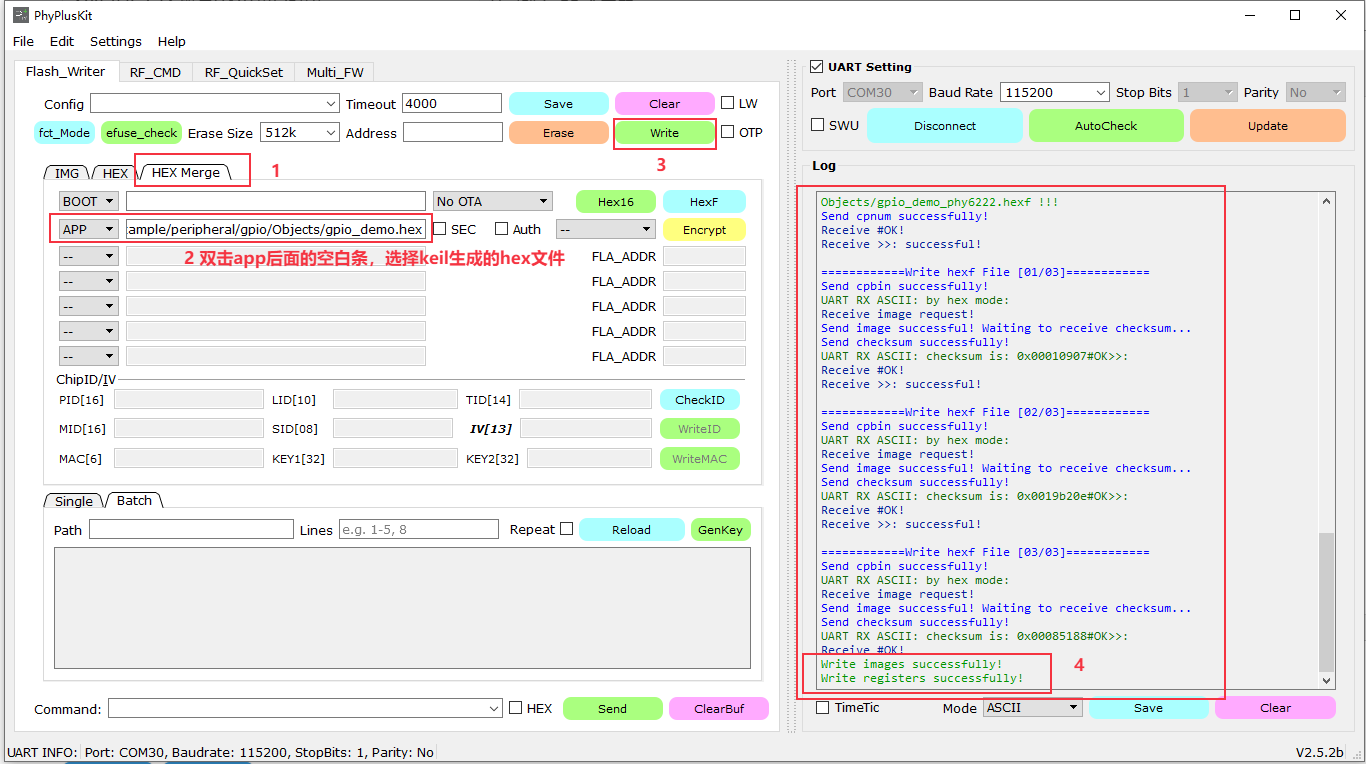Select the Flash_Writer tab
This screenshot has height=764, width=1366.
pyautogui.click(x=66, y=71)
